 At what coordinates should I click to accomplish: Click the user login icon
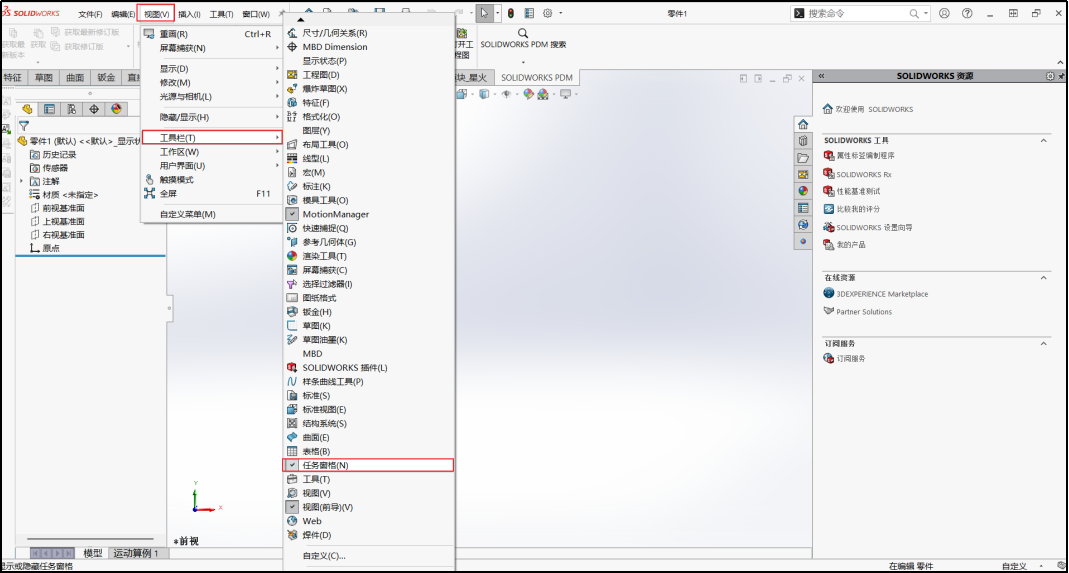(x=944, y=13)
